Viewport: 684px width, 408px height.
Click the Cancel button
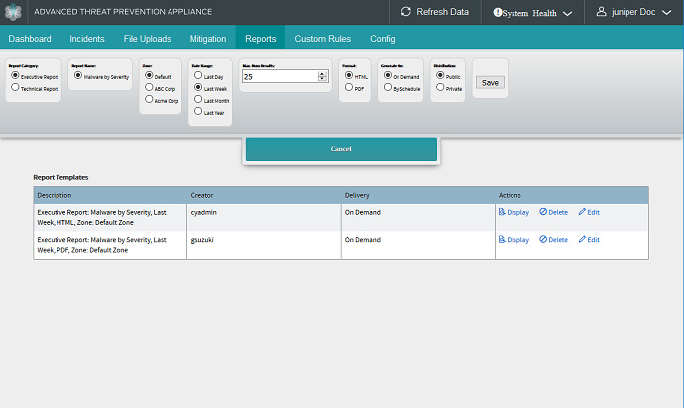coord(341,149)
